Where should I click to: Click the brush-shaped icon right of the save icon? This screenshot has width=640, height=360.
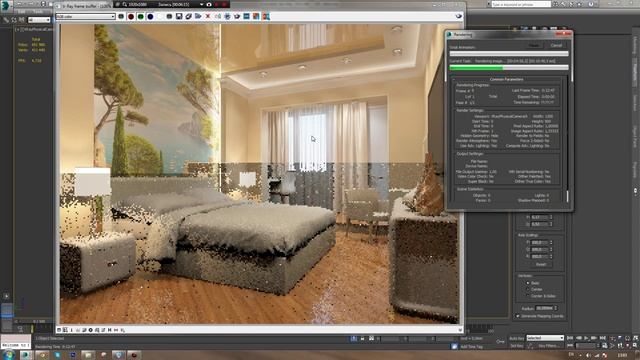pos(189,16)
